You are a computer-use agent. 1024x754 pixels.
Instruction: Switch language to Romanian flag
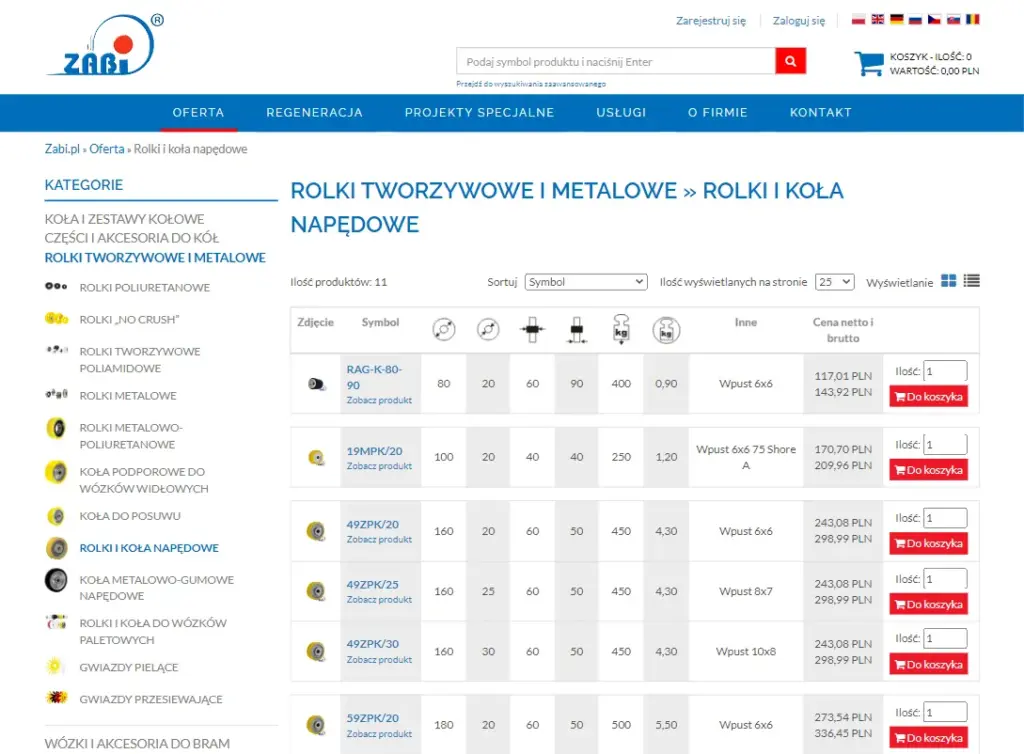click(972, 20)
